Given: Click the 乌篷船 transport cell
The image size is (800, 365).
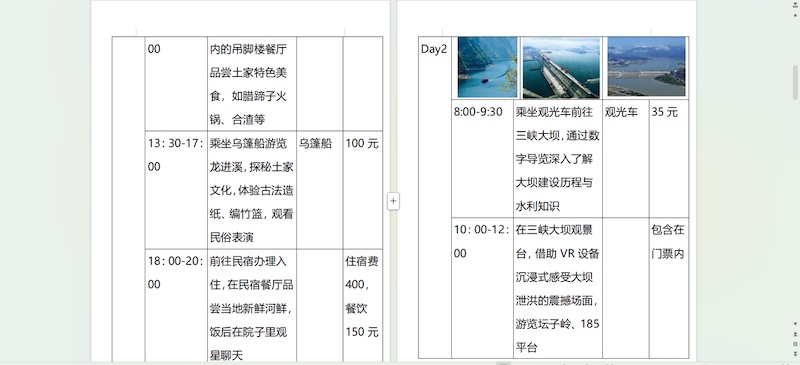Looking at the screenshot, I should click(x=319, y=189).
